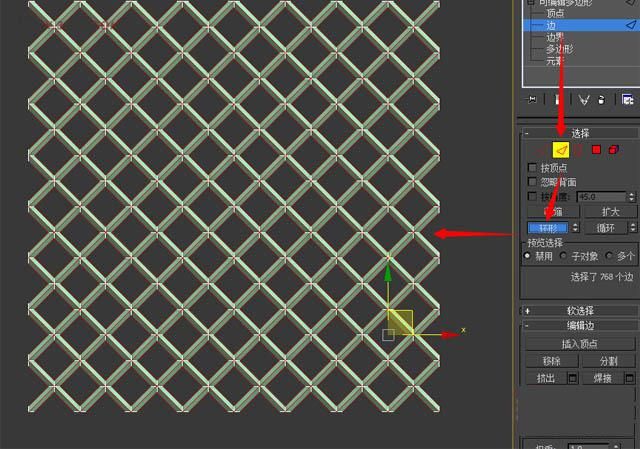Click the 45.0 angle input field
640x449 pixels.
pyautogui.click(x=602, y=197)
